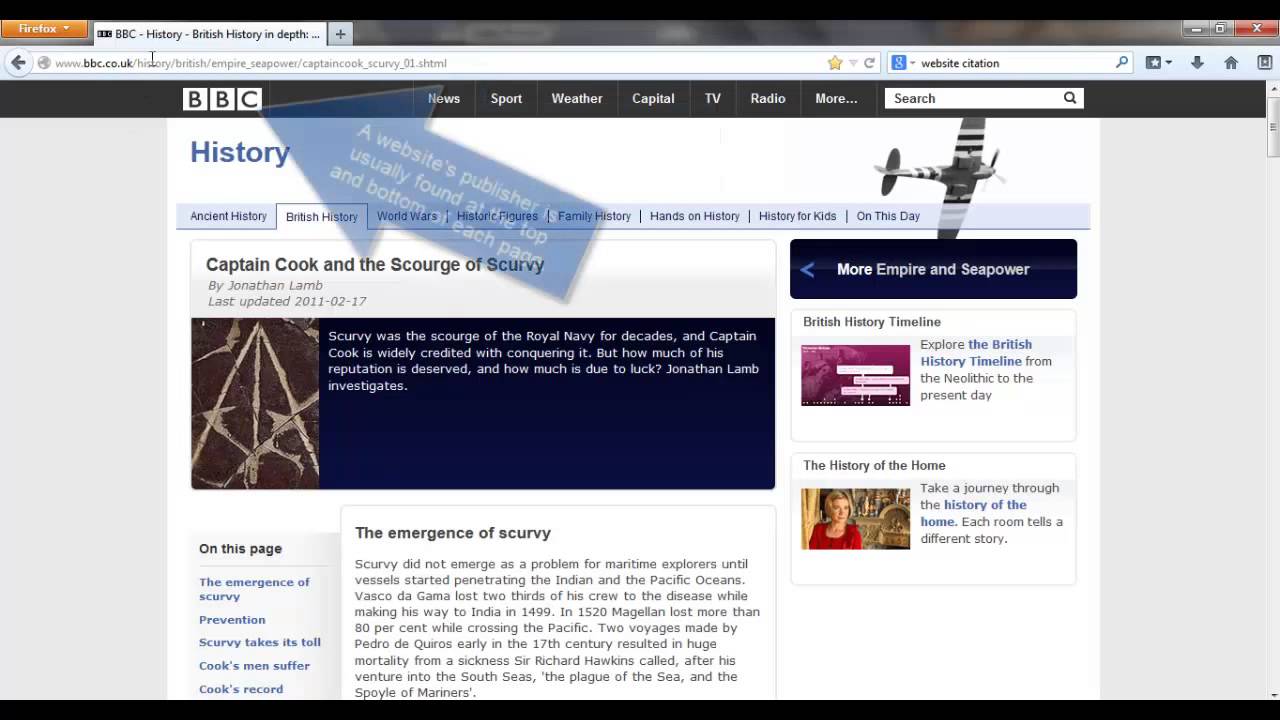The height and width of the screenshot is (720, 1280).
Task: Click in the BBC Search field
Action: coord(972,98)
